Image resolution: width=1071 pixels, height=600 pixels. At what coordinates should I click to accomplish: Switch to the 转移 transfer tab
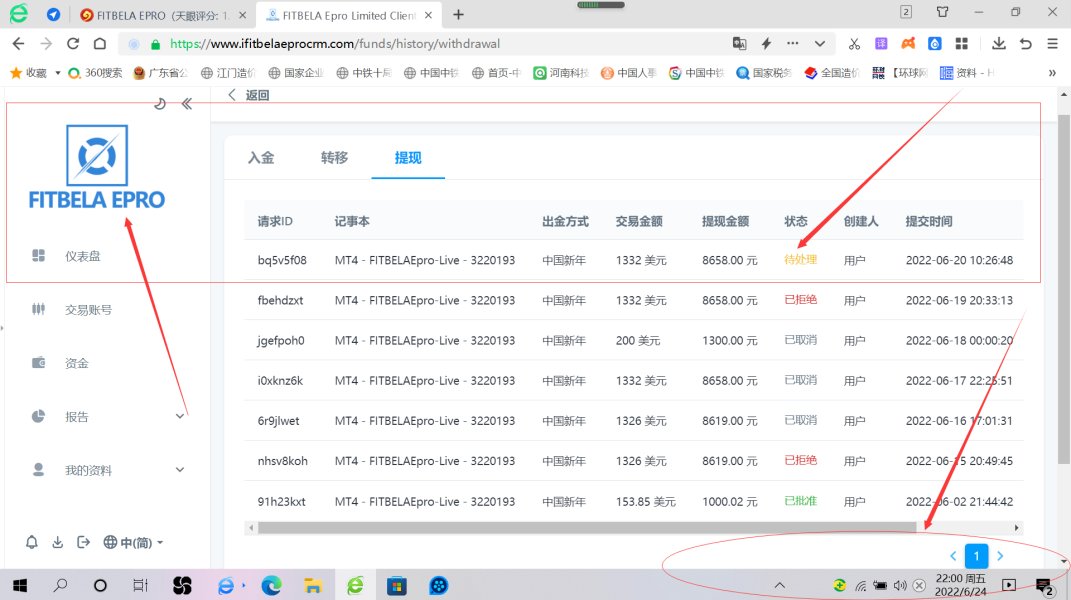[334, 158]
